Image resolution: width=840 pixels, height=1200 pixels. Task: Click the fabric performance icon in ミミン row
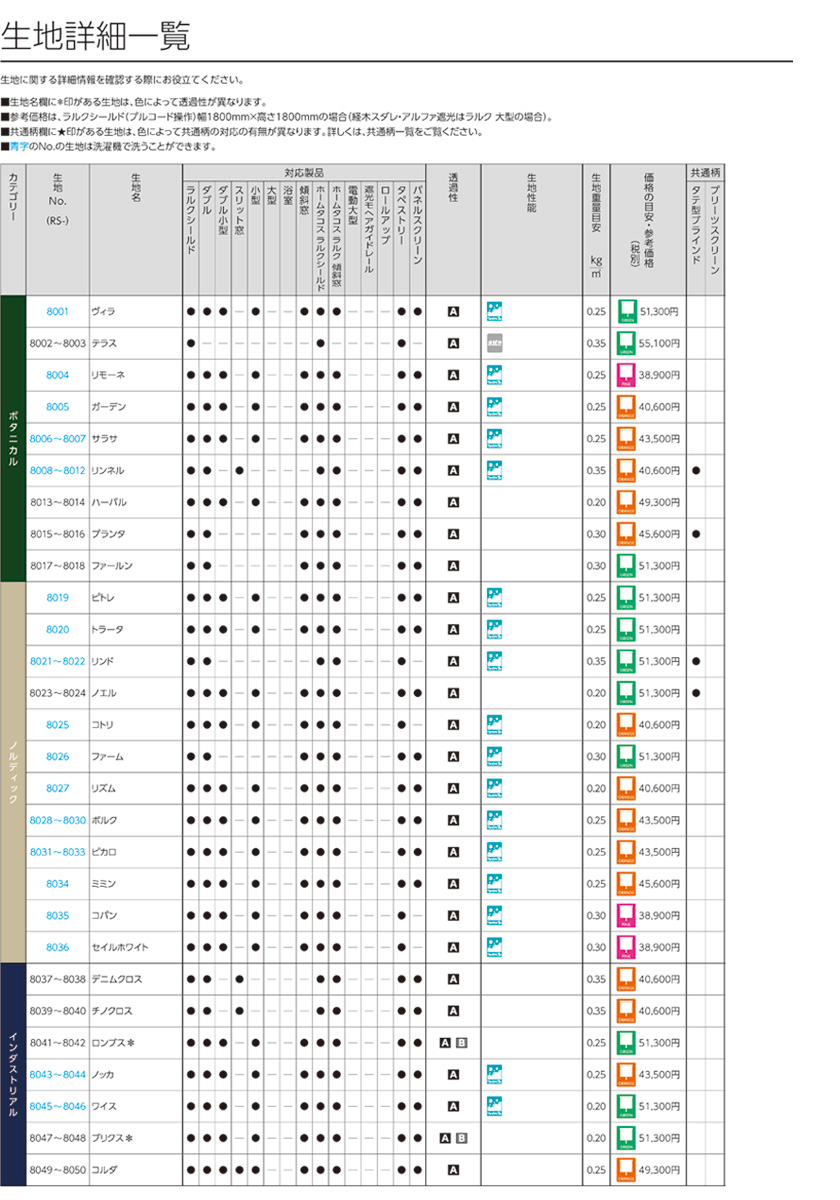pyautogui.click(x=494, y=883)
